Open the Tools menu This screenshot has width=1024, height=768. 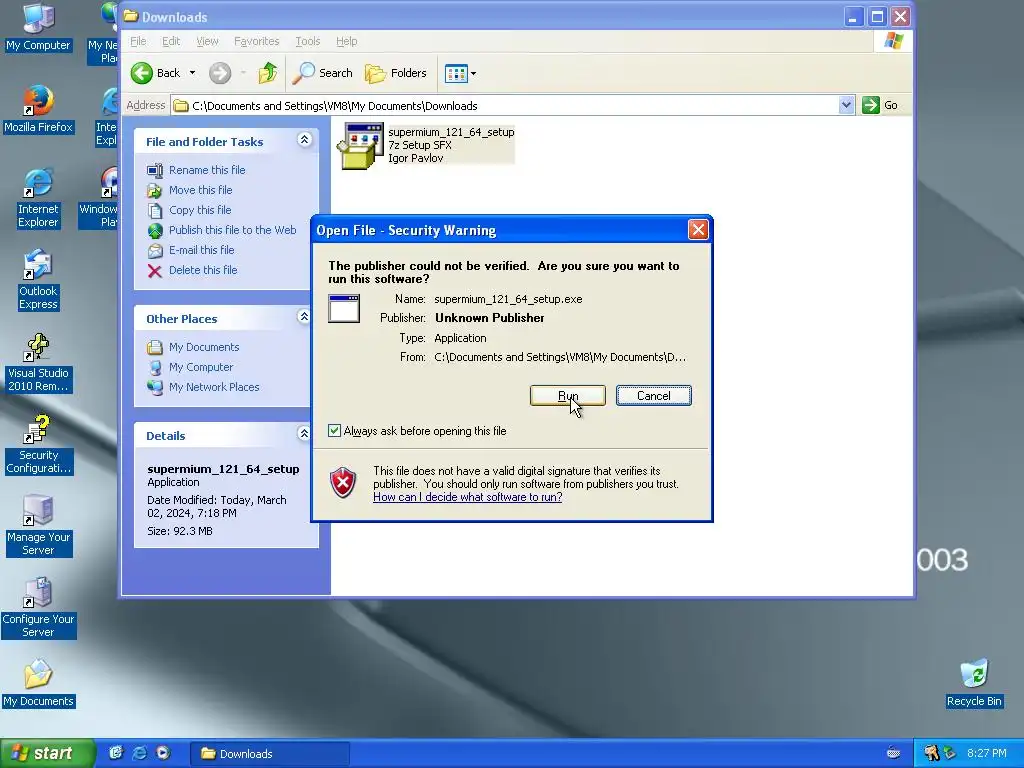(308, 41)
